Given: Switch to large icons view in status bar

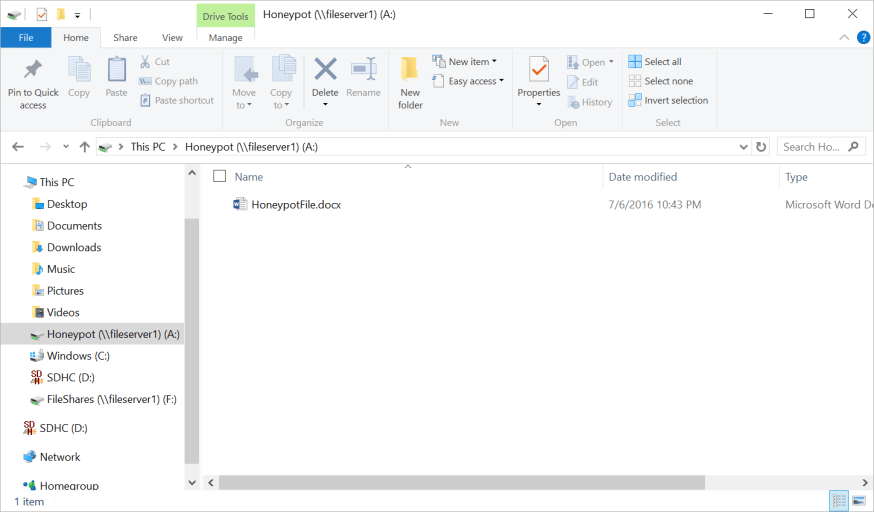Looking at the screenshot, I should point(859,500).
